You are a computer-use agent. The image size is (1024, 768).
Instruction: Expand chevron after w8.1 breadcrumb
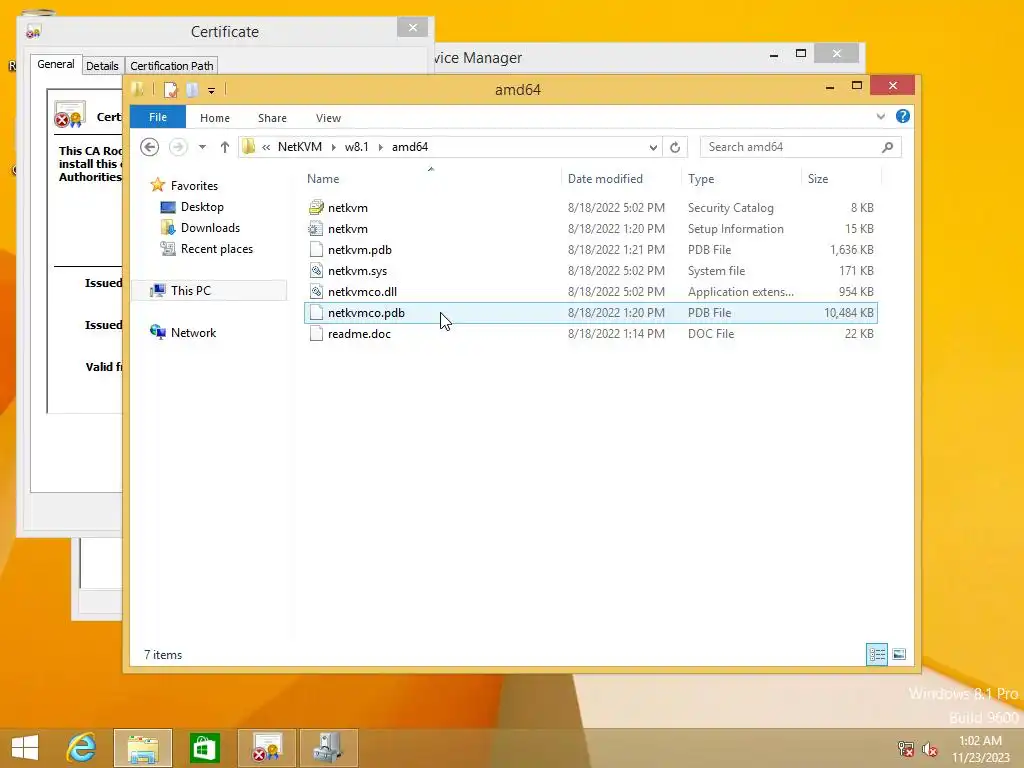[x=380, y=147]
